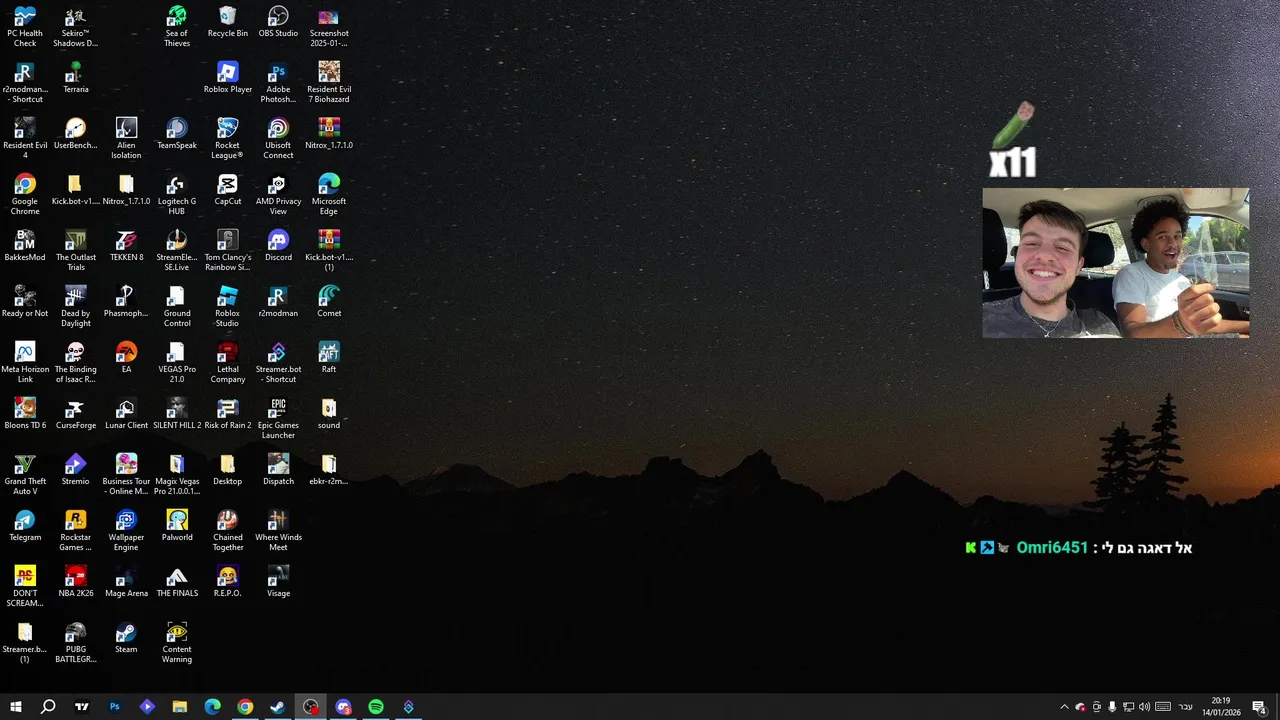
Task: Open Palworld desktop icon
Action: tap(177, 526)
